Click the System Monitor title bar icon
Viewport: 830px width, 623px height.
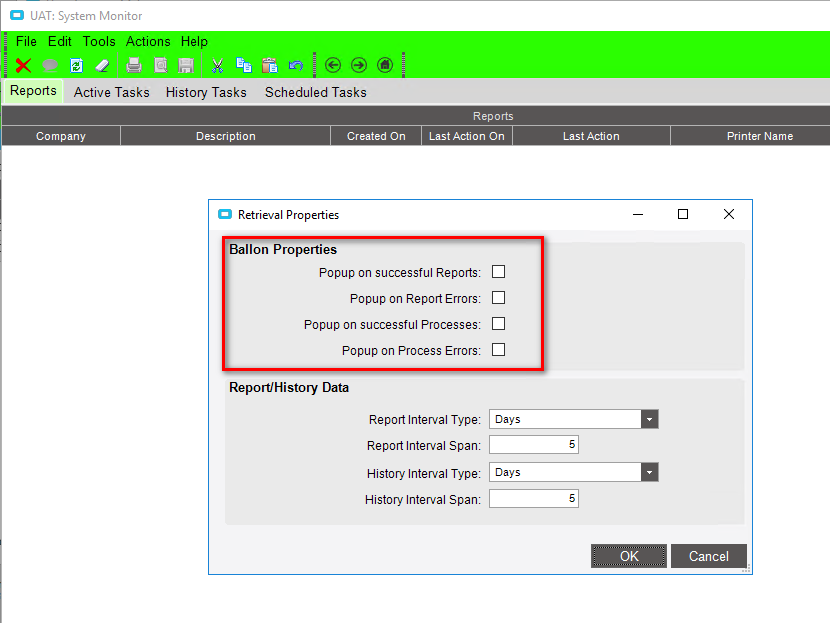click(x=17, y=15)
